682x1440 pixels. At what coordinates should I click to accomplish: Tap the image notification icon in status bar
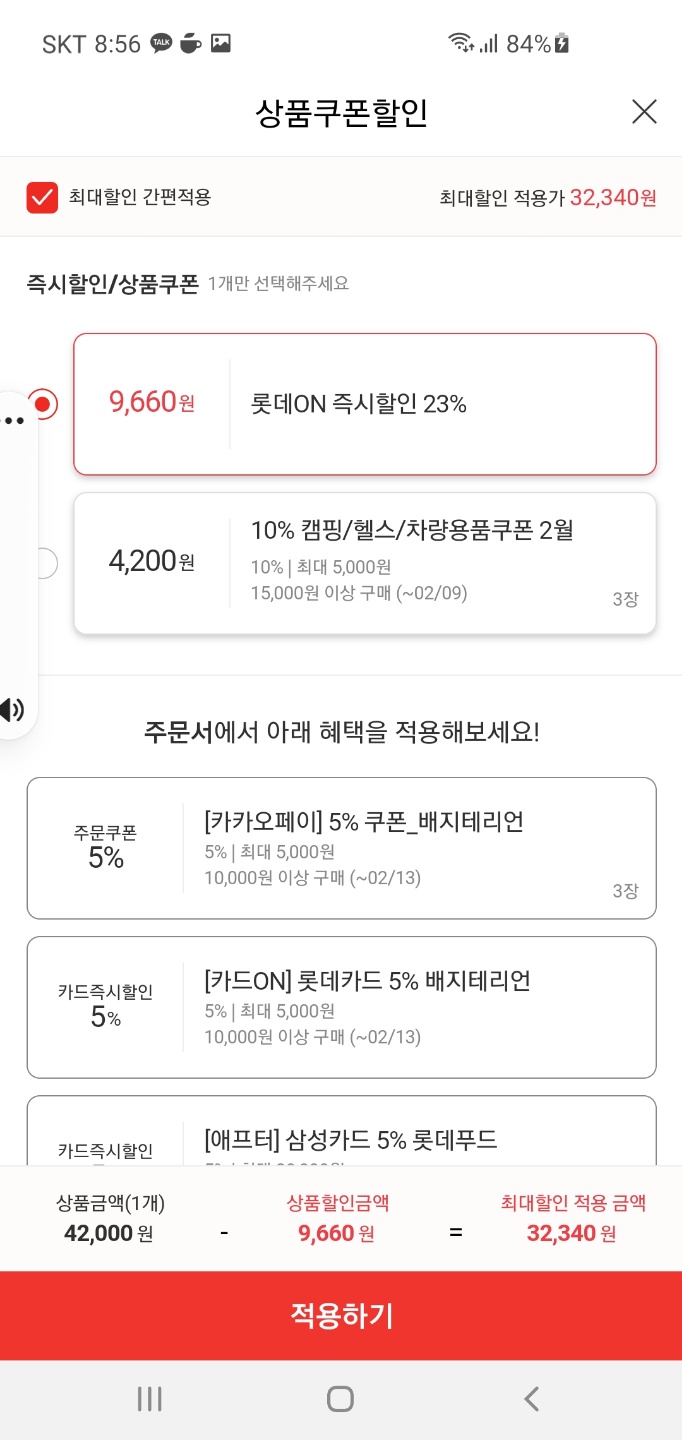click(x=221, y=43)
